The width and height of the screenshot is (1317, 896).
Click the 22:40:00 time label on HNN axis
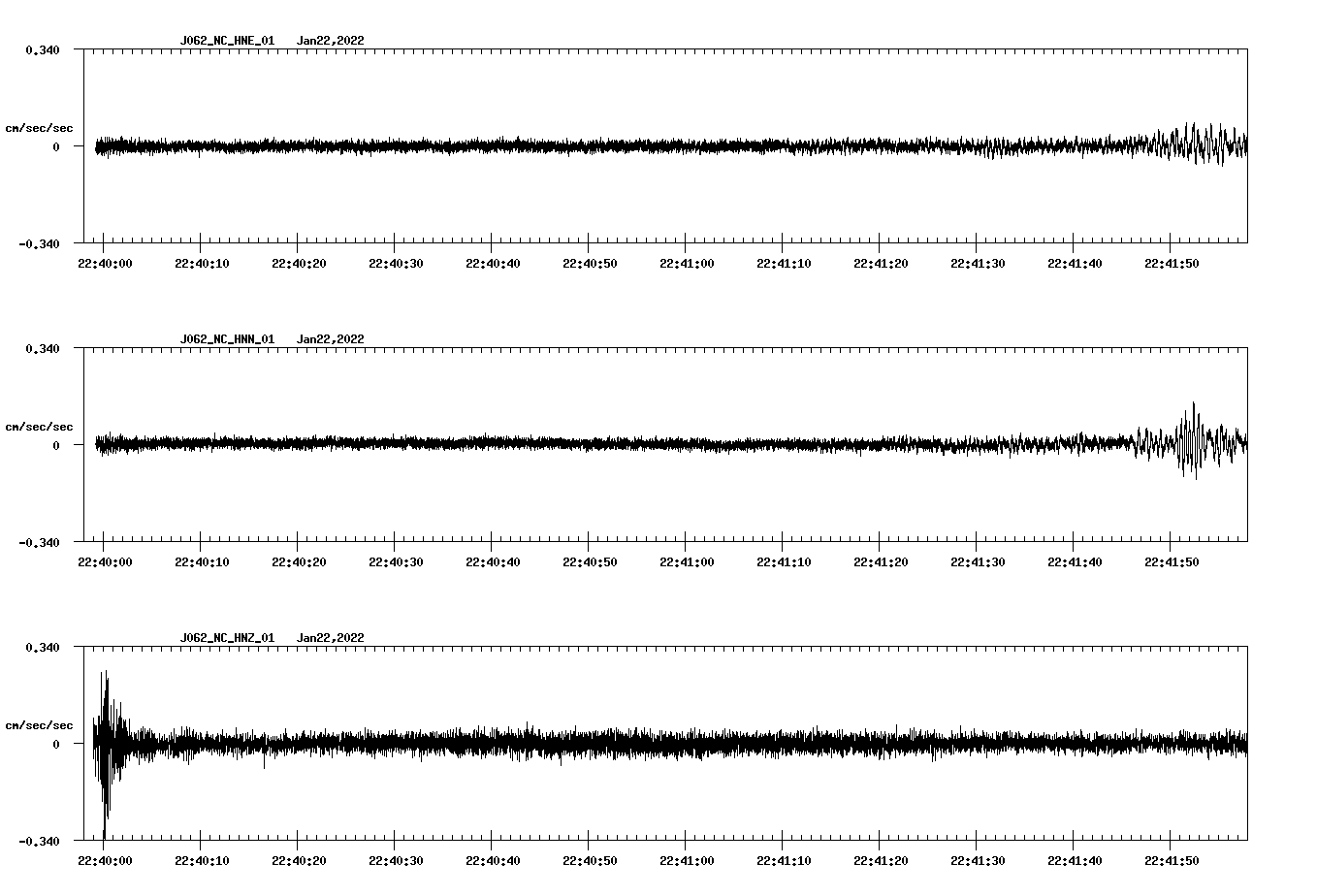tap(105, 562)
